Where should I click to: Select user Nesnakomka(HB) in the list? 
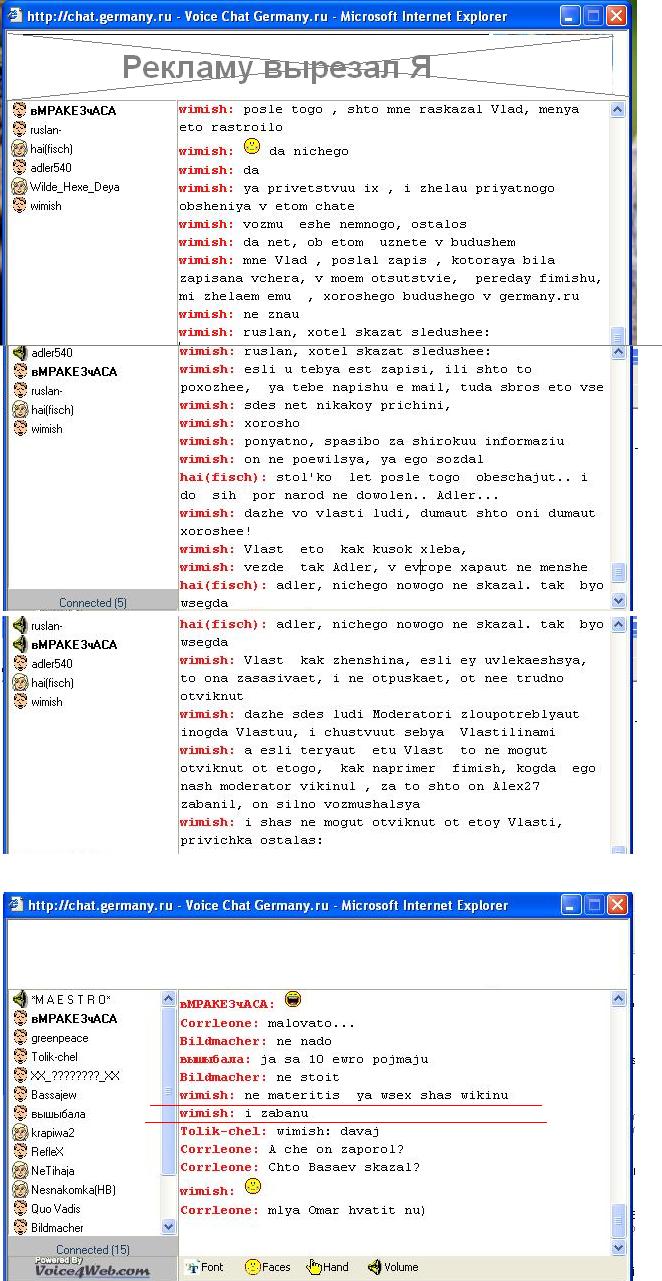coord(73,1190)
